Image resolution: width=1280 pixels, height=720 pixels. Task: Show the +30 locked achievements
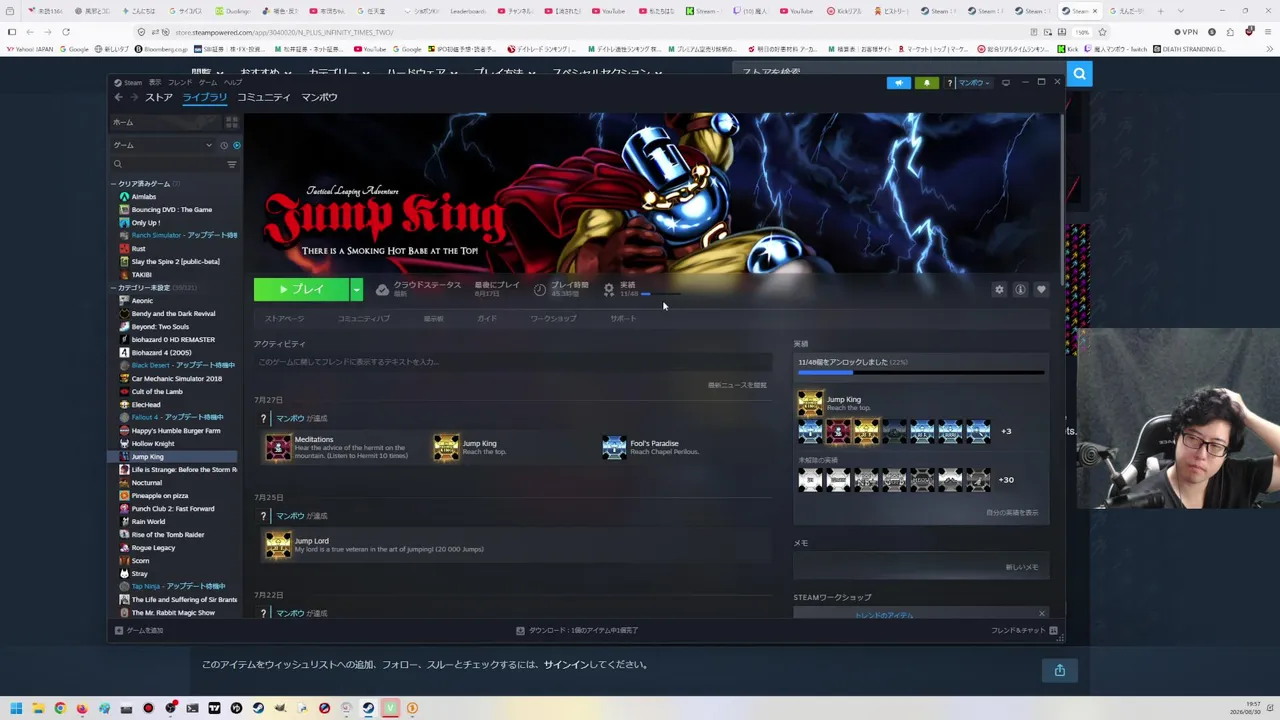pyautogui.click(x=1006, y=480)
